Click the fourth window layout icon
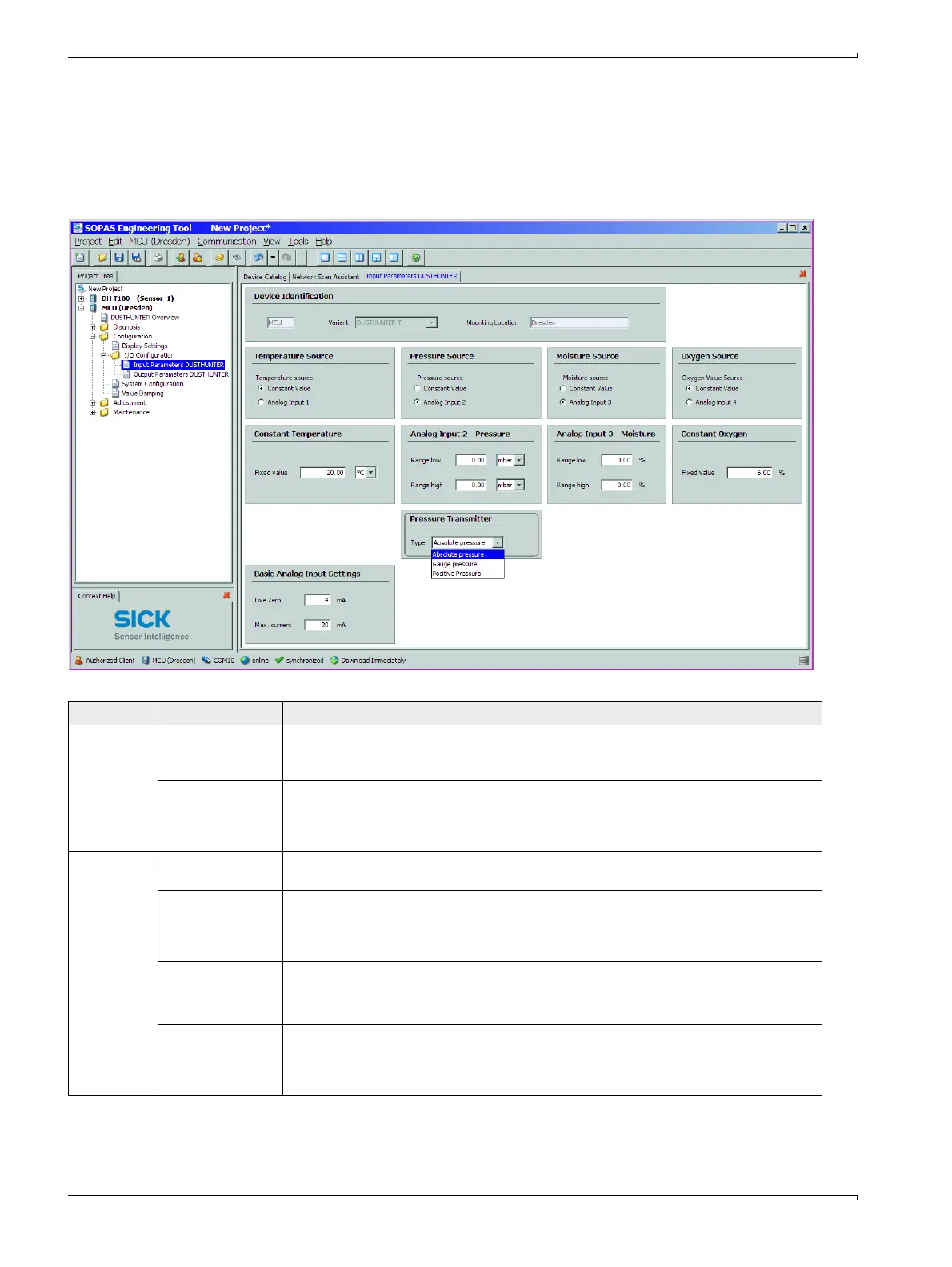This screenshot has height=1267, width=952. 377,258
